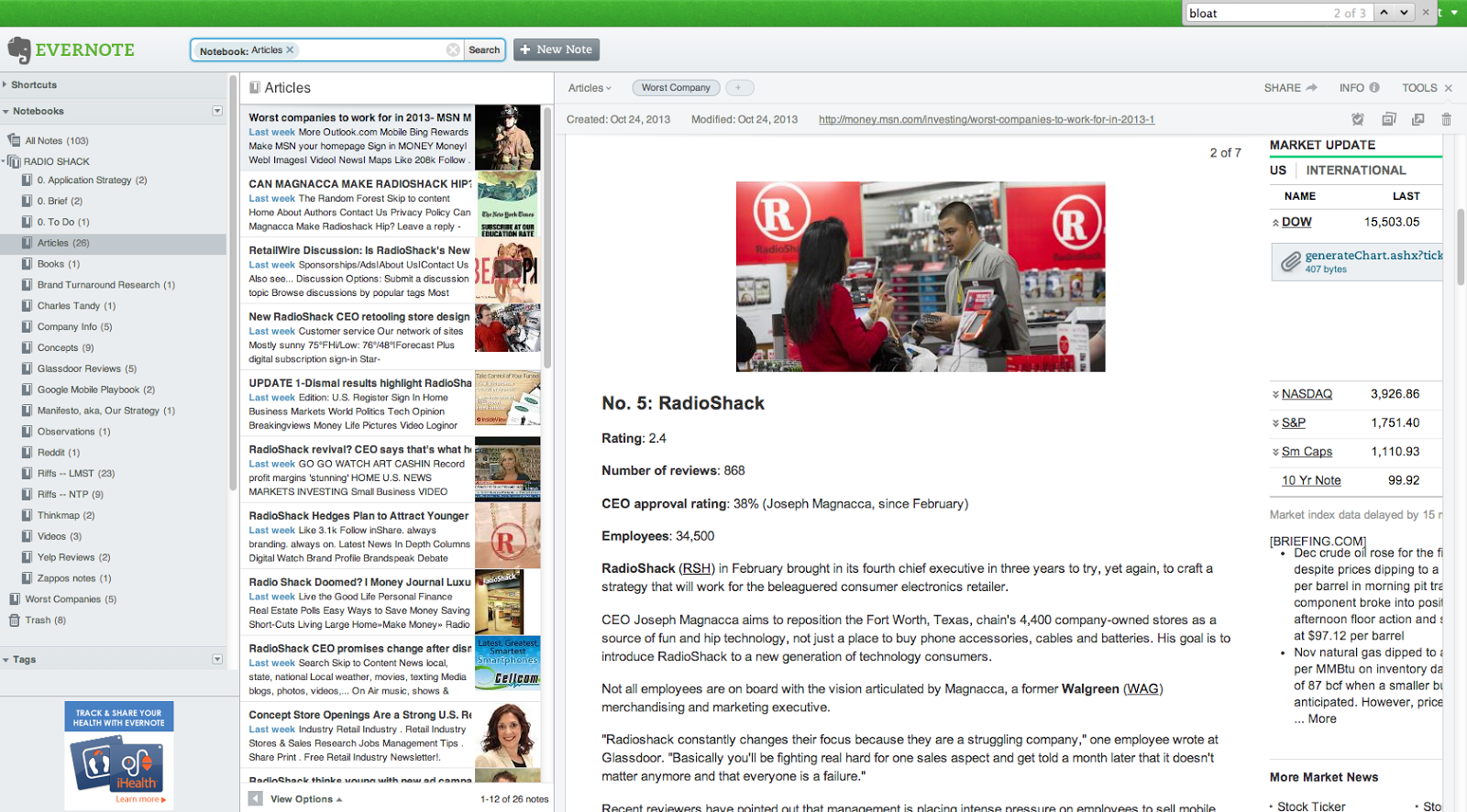Click the note list vertical scrollbar
The width and height of the screenshot is (1467, 812).
click(x=547, y=238)
